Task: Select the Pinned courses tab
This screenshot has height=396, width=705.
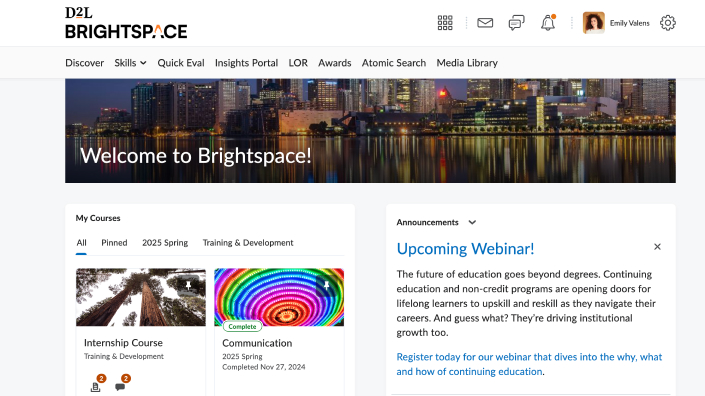Action: coord(114,243)
